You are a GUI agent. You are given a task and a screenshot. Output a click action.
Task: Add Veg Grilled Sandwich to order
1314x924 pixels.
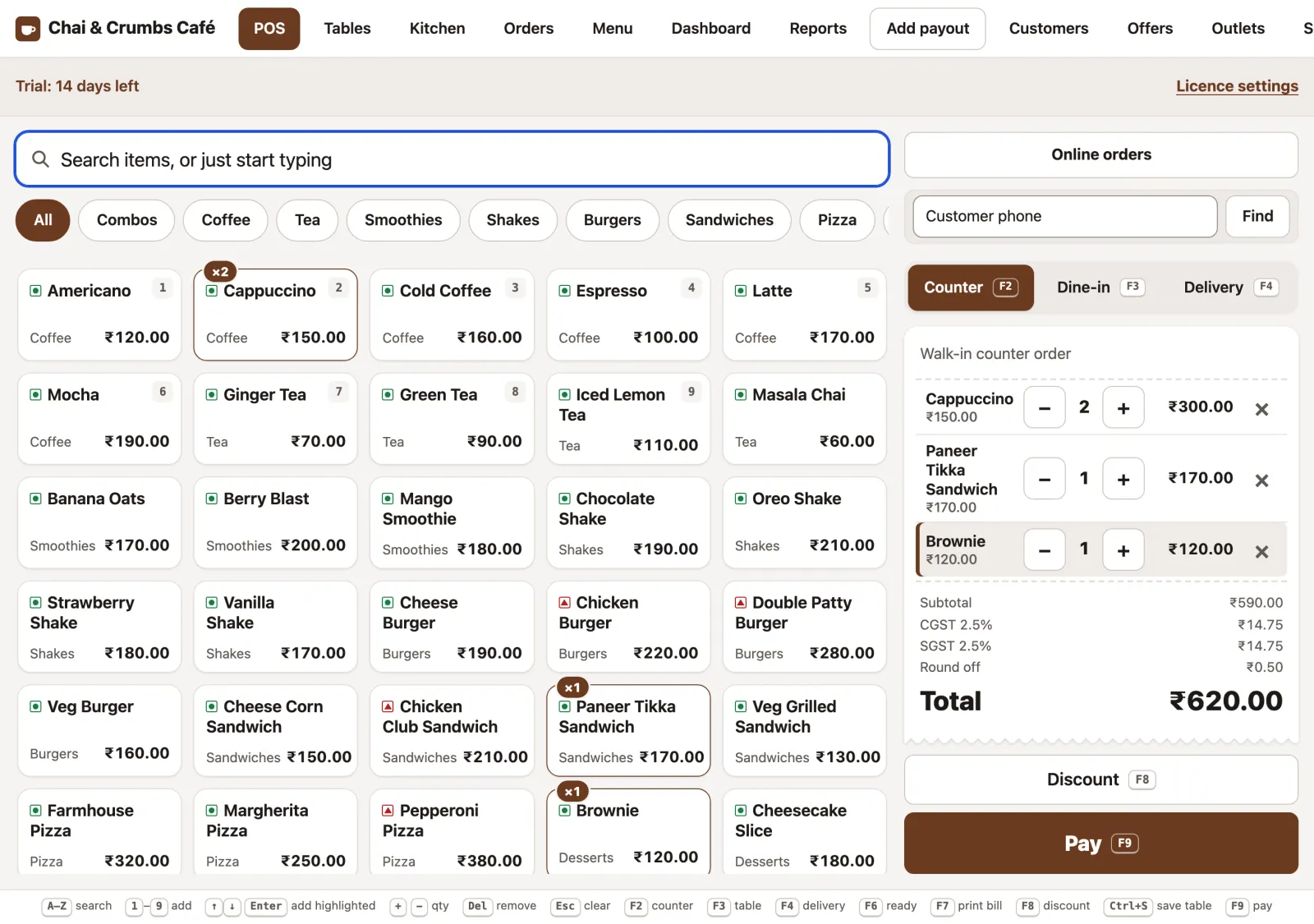(804, 731)
